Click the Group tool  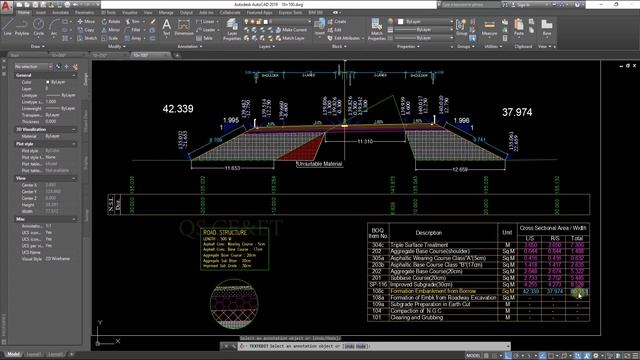coord(461,27)
